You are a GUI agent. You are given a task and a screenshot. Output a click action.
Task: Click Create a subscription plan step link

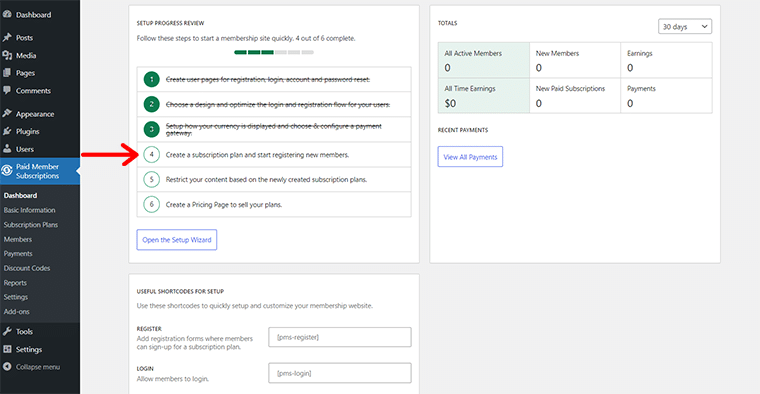(x=257, y=155)
